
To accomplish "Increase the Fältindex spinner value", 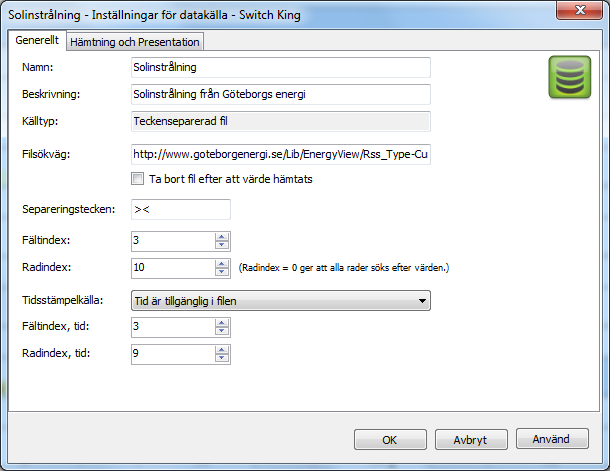I will 221,237.
